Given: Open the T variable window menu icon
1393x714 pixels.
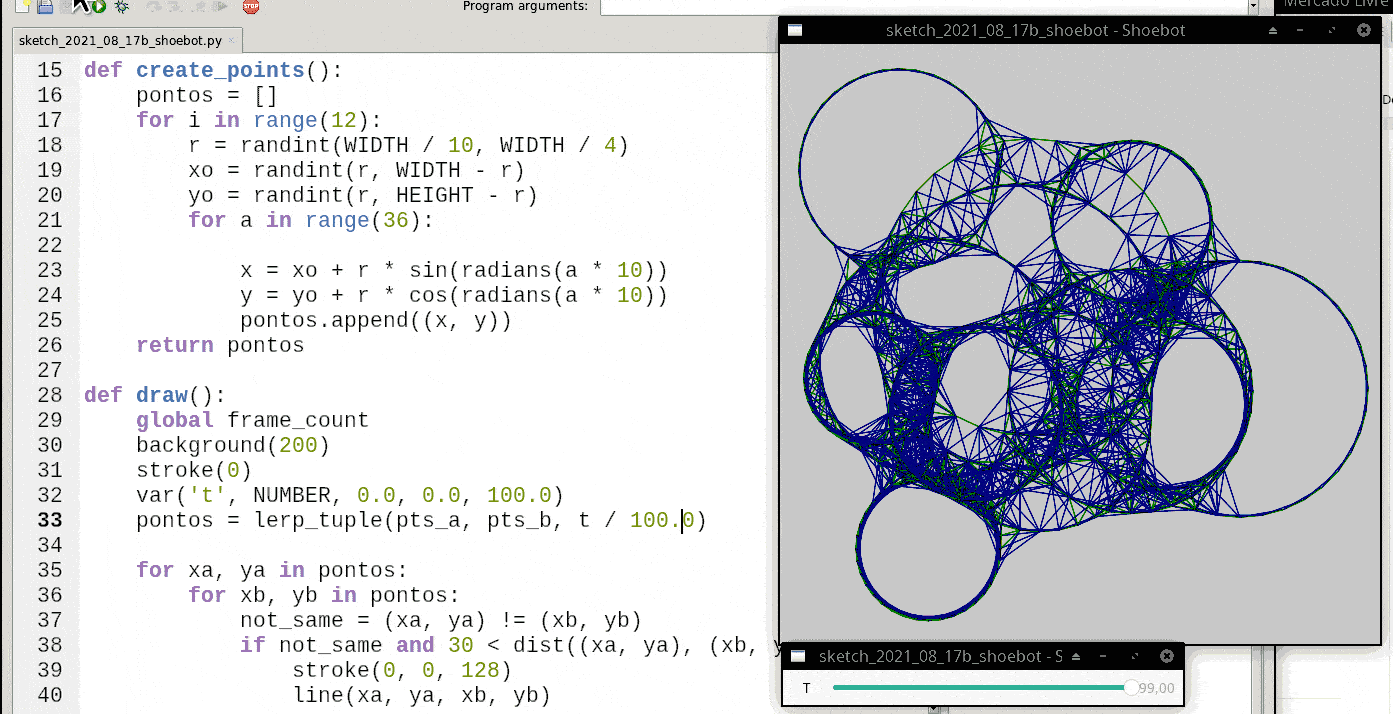Looking at the screenshot, I should click(x=798, y=657).
